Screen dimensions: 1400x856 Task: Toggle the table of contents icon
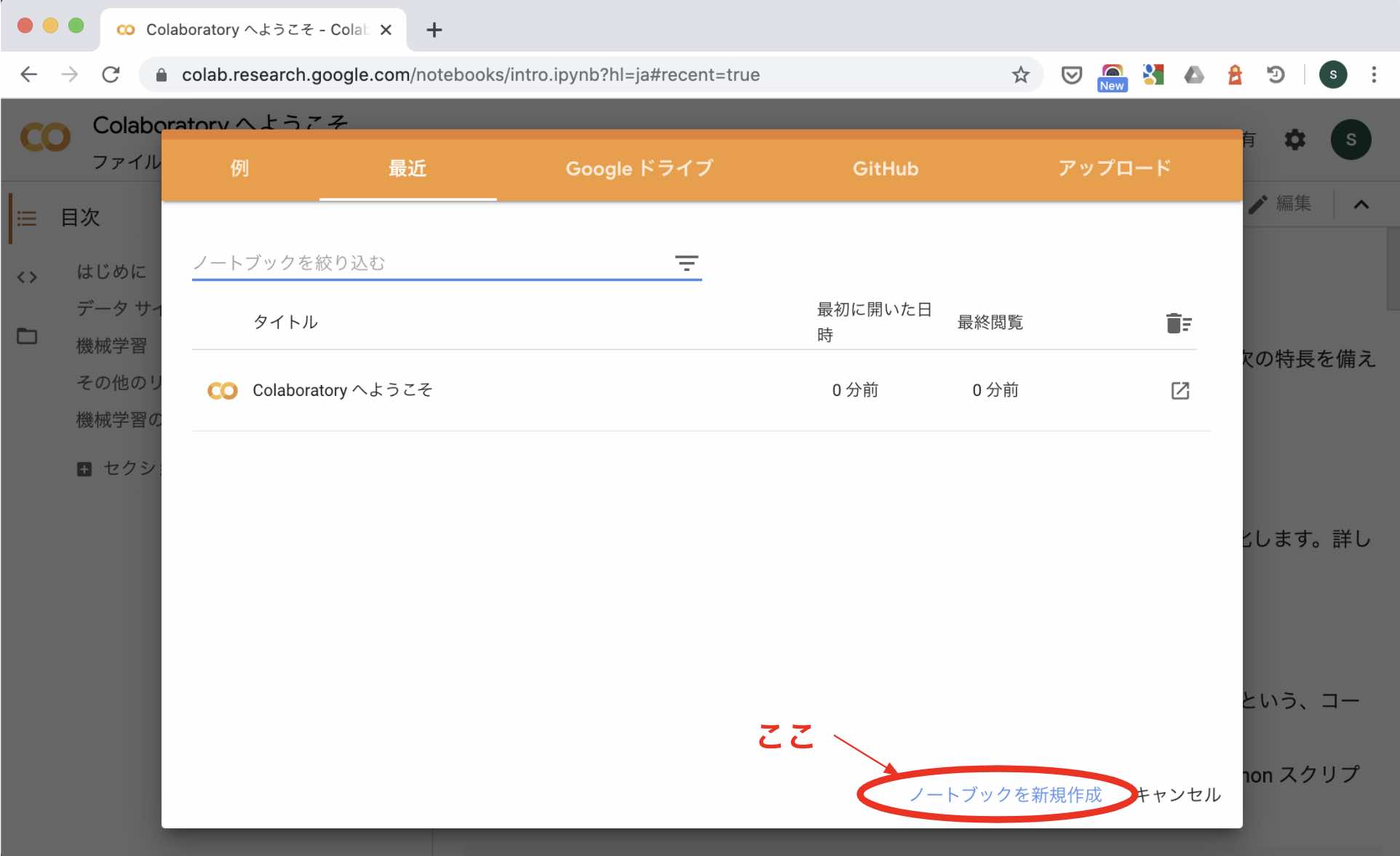click(x=27, y=218)
